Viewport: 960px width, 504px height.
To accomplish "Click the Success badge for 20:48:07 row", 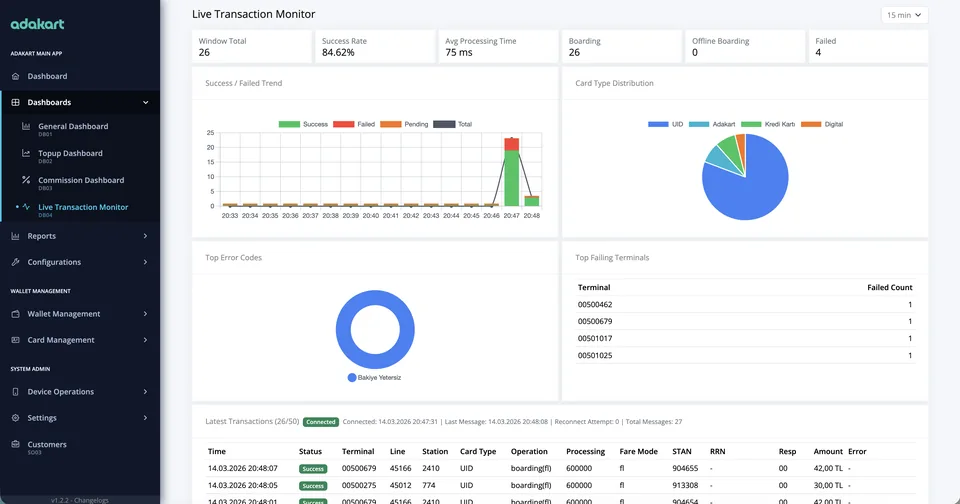I will [313, 468].
